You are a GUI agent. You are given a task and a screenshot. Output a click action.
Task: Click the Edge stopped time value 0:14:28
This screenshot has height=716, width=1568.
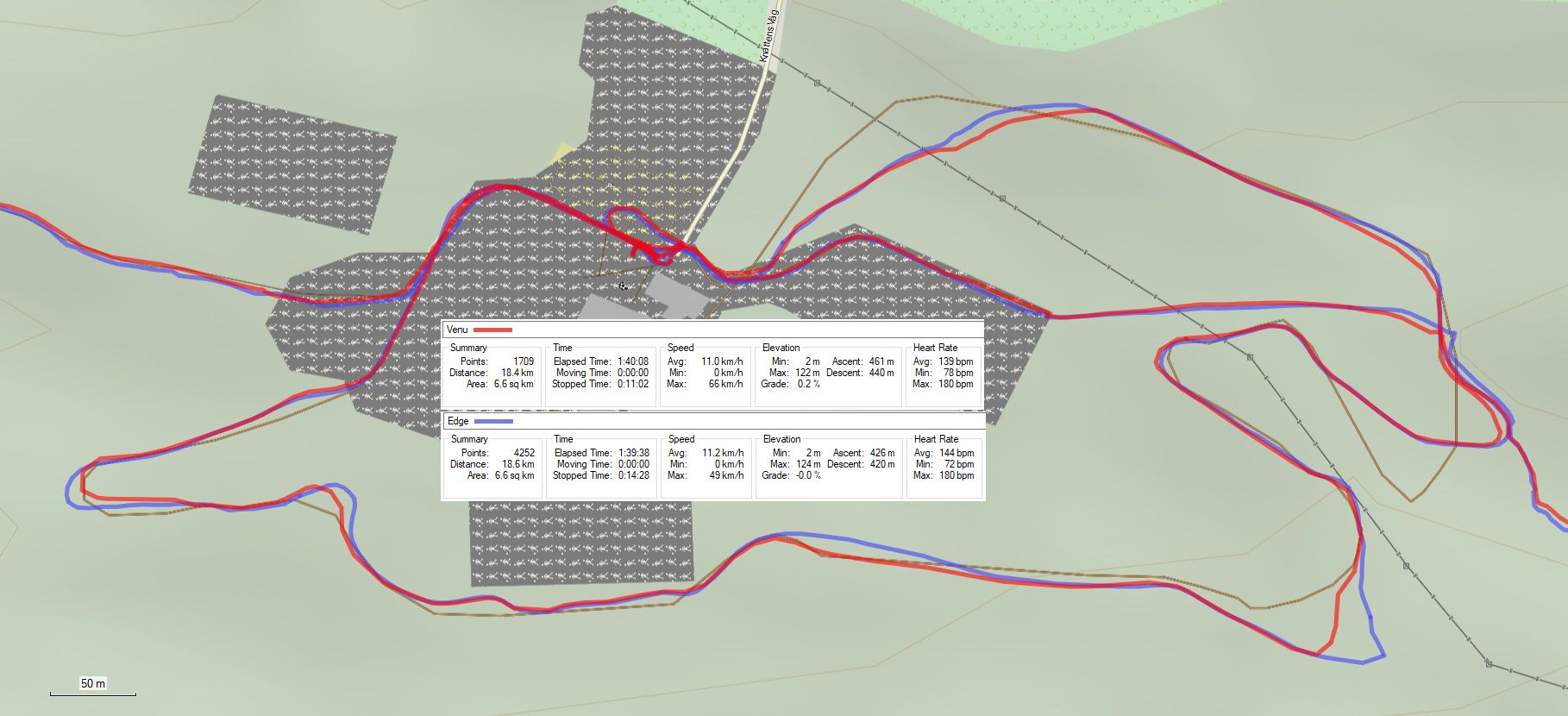[x=633, y=475]
